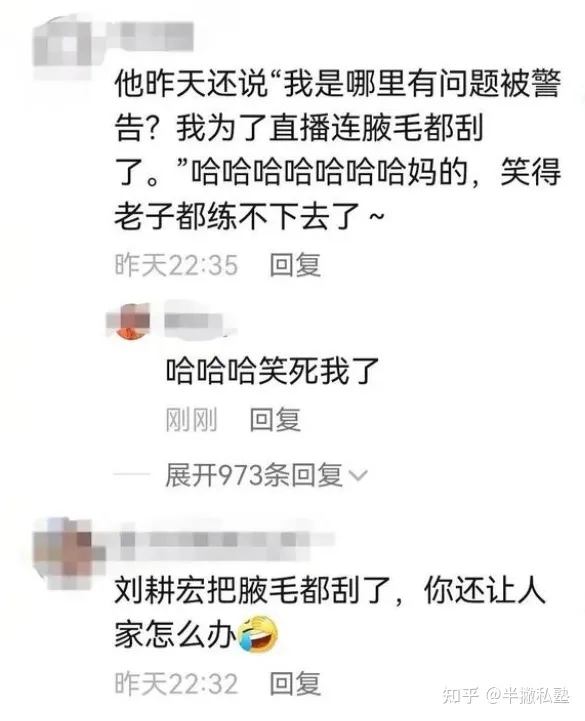Open the top commenter's blurred avatar

pos(64,43)
